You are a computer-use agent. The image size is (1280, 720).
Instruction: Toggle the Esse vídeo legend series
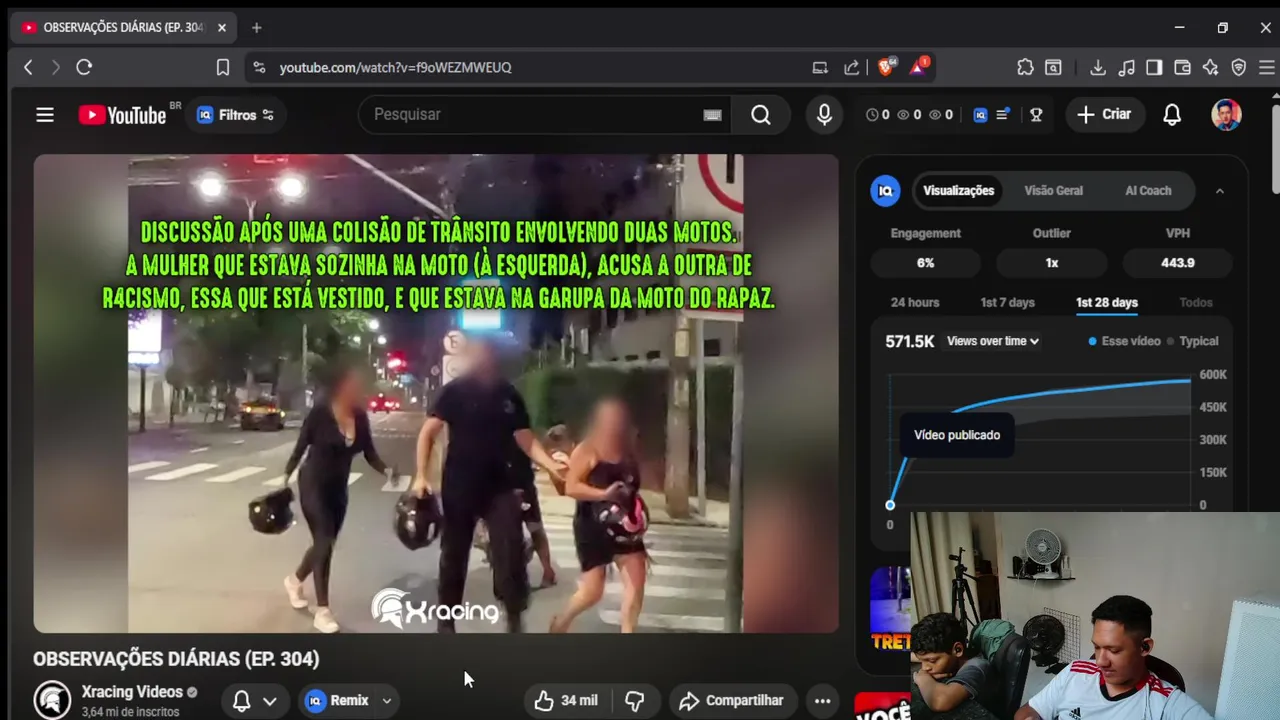pos(1124,341)
